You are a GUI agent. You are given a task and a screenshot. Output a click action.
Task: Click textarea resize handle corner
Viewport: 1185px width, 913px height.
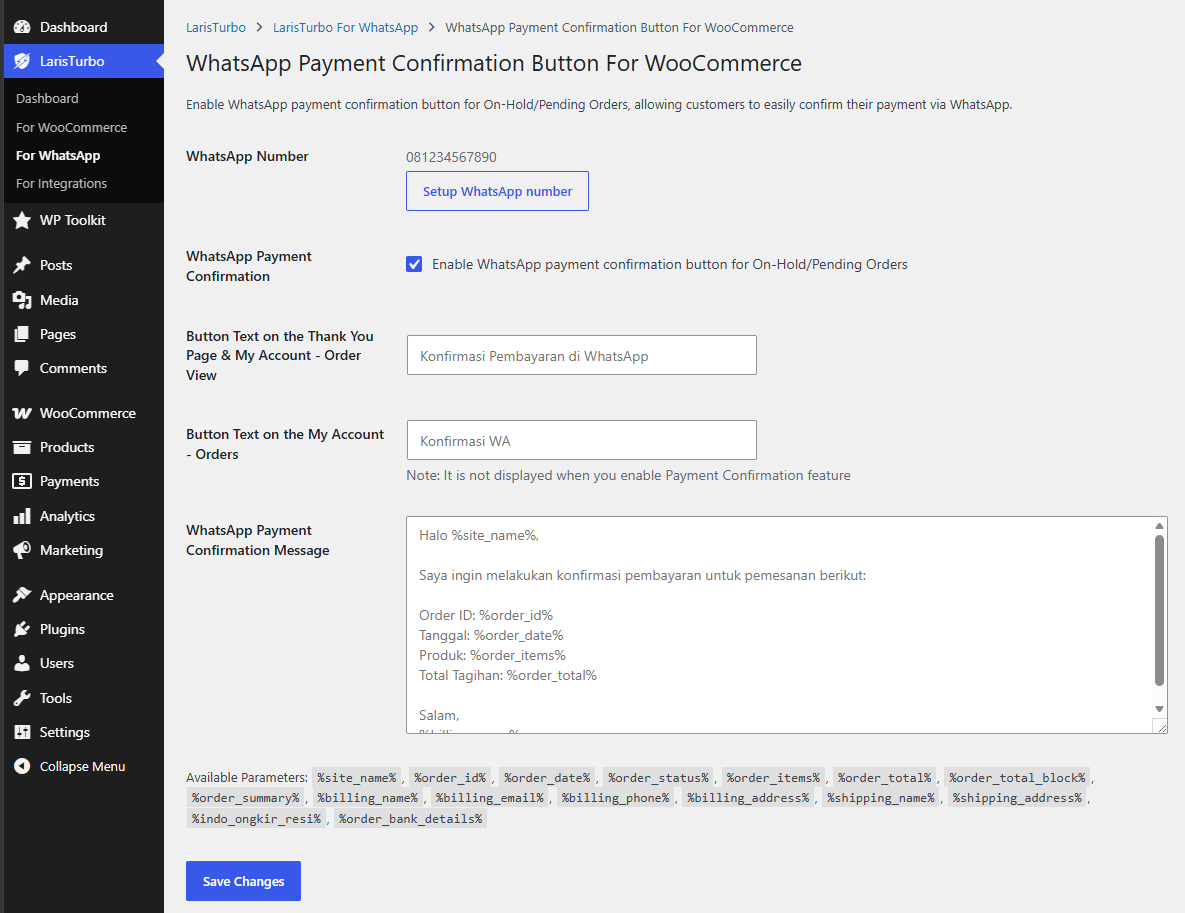pos(1160,726)
